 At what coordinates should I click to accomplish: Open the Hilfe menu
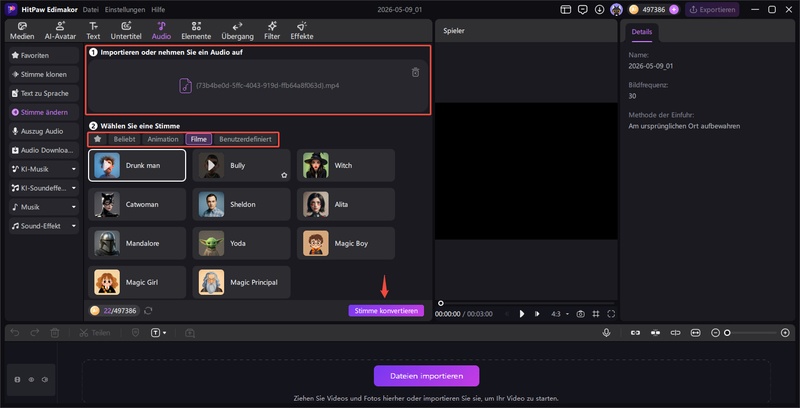click(158, 10)
